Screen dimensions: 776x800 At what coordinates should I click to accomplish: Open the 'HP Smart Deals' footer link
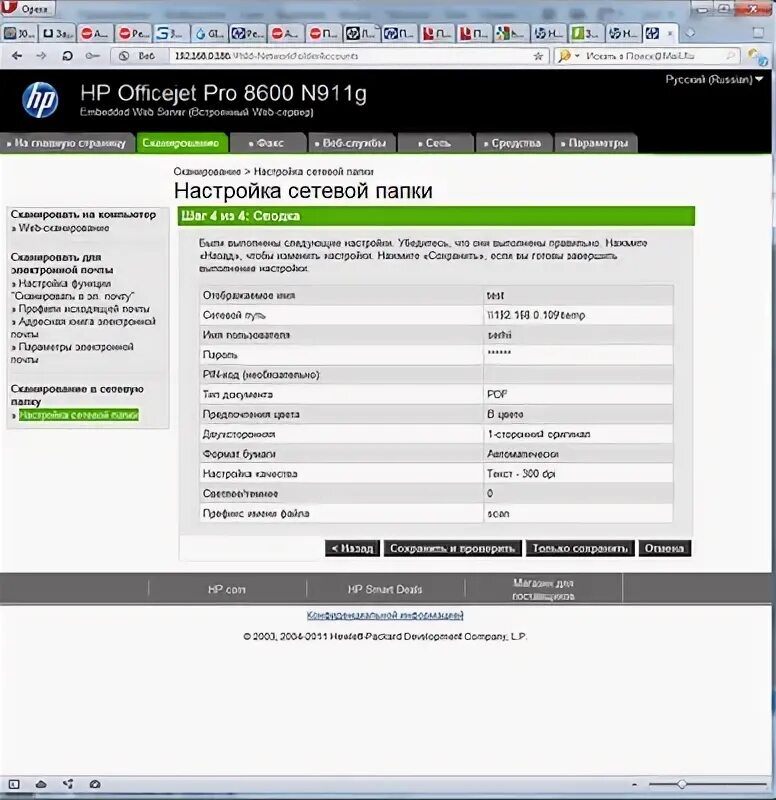385,589
